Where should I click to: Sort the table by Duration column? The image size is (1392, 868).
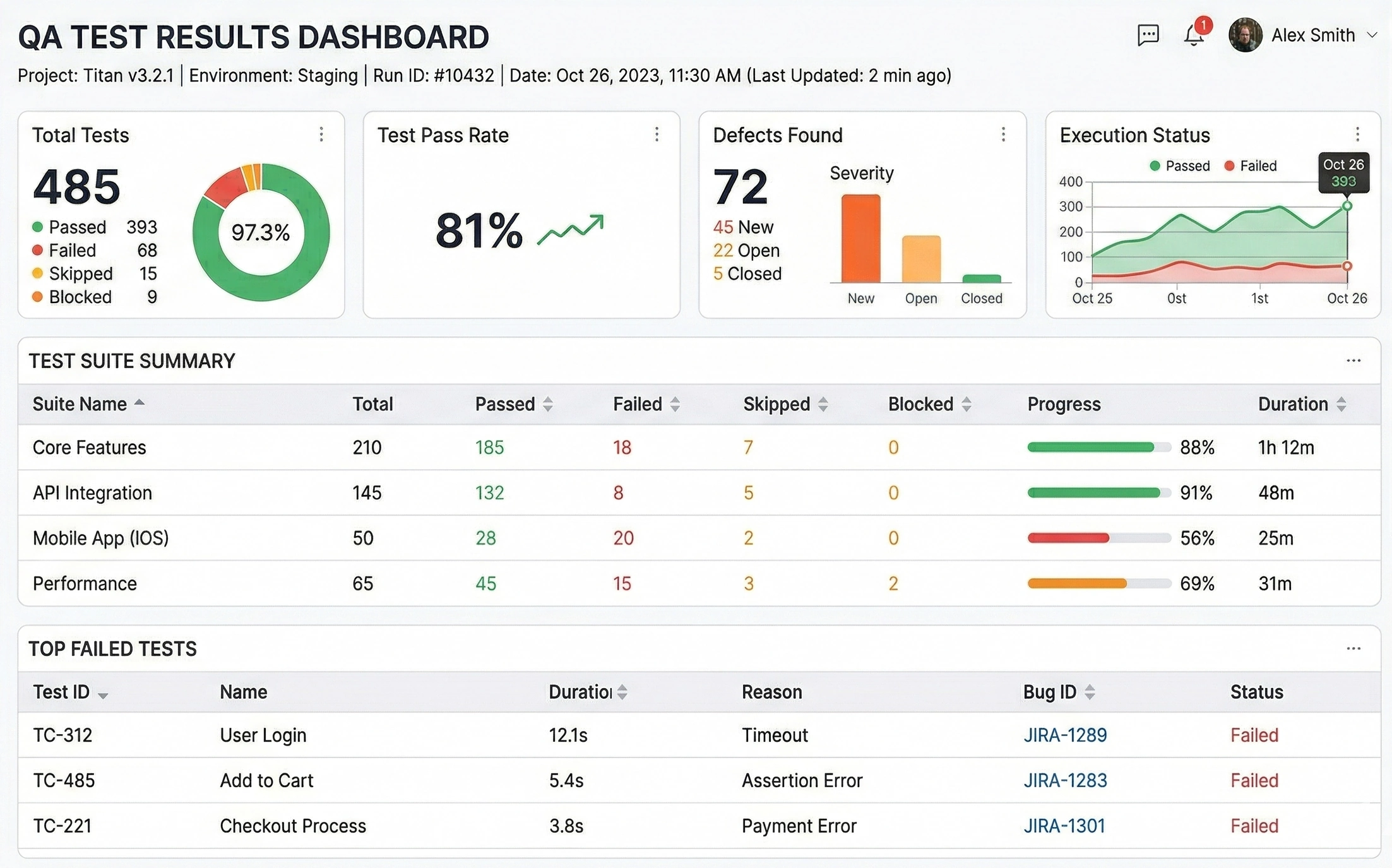(x=1341, y=403)
